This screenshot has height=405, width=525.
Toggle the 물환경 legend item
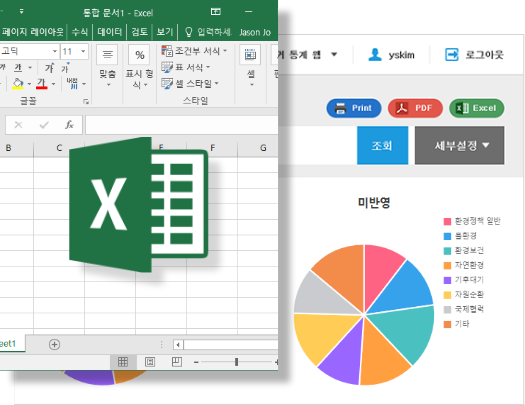click(x=460, y=236)
